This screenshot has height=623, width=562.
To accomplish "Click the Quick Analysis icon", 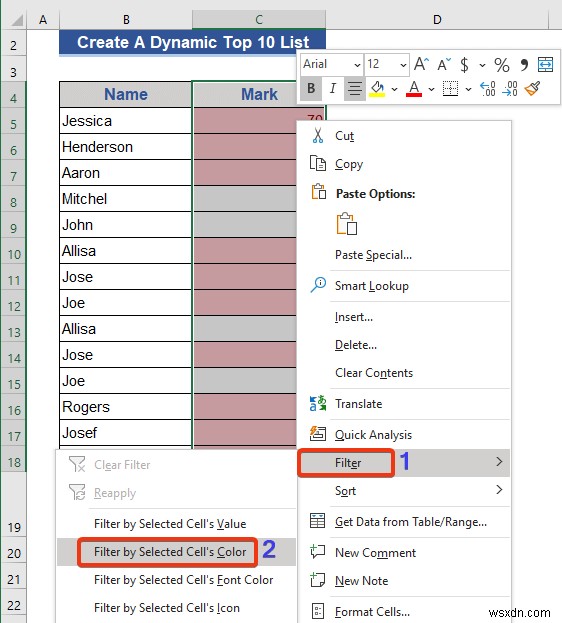I will click(318, 434).
